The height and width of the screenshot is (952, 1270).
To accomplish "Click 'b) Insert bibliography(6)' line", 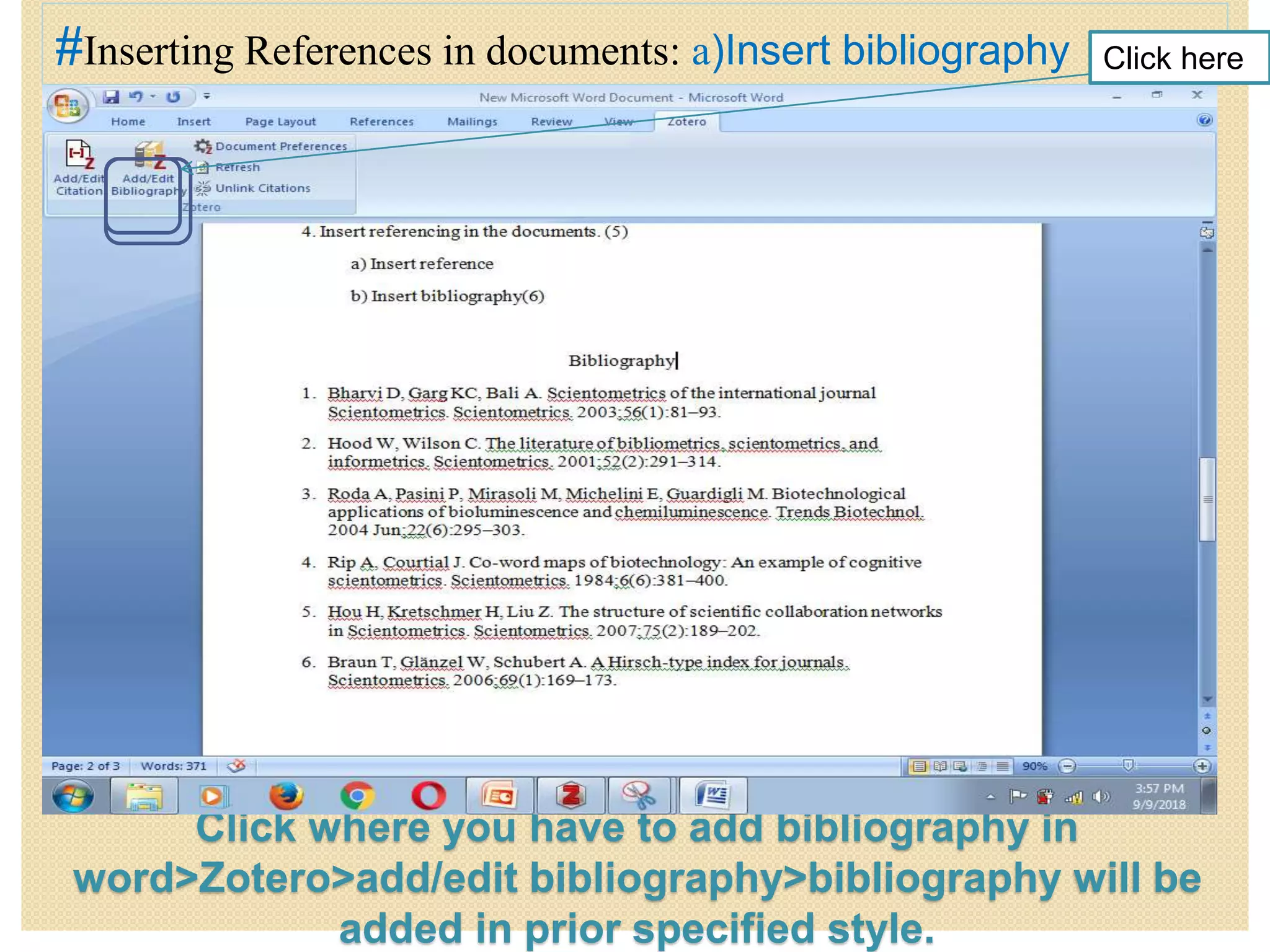I will coord(447,296).
